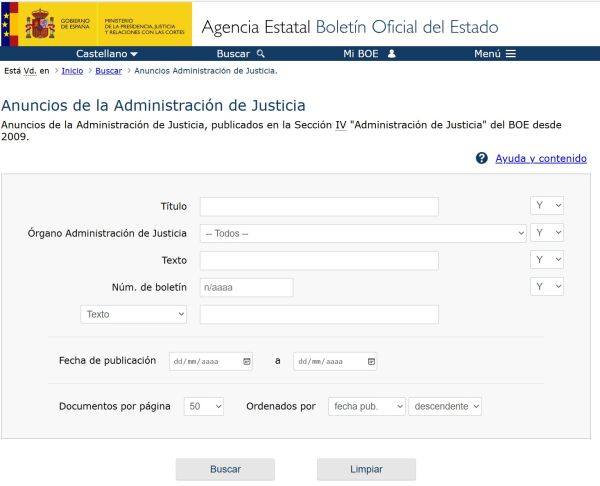Click the Fecha de publicación label
The height and width of the screenshot is (486, 600).
tap(108, 360)
